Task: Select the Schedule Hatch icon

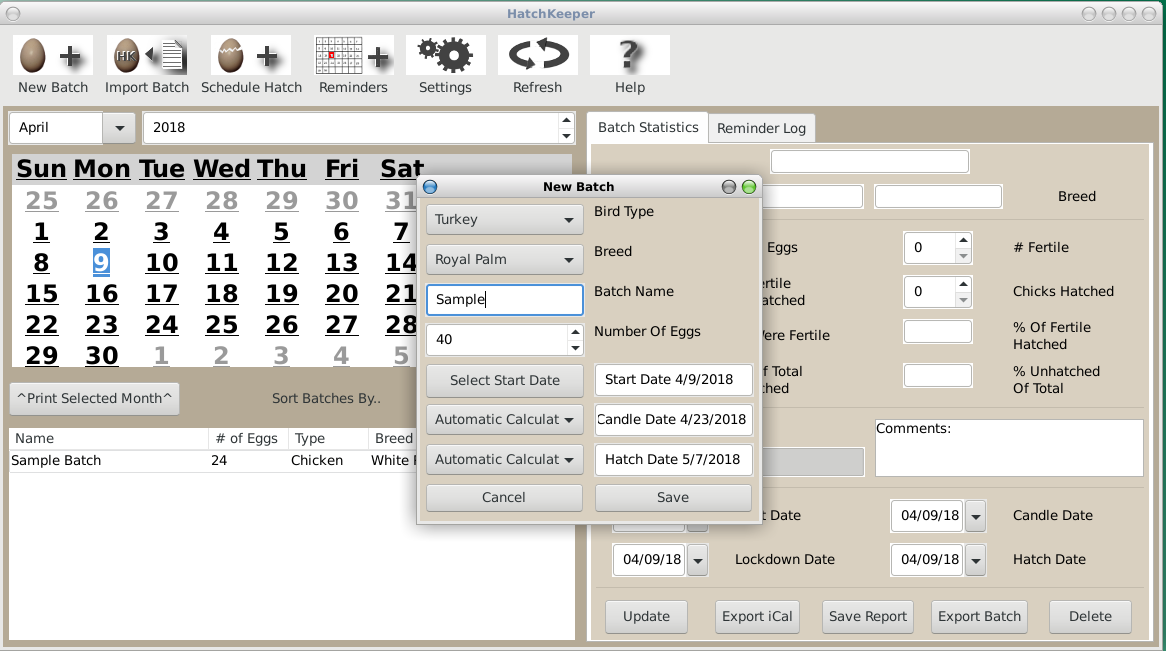Action: [250, 55]
